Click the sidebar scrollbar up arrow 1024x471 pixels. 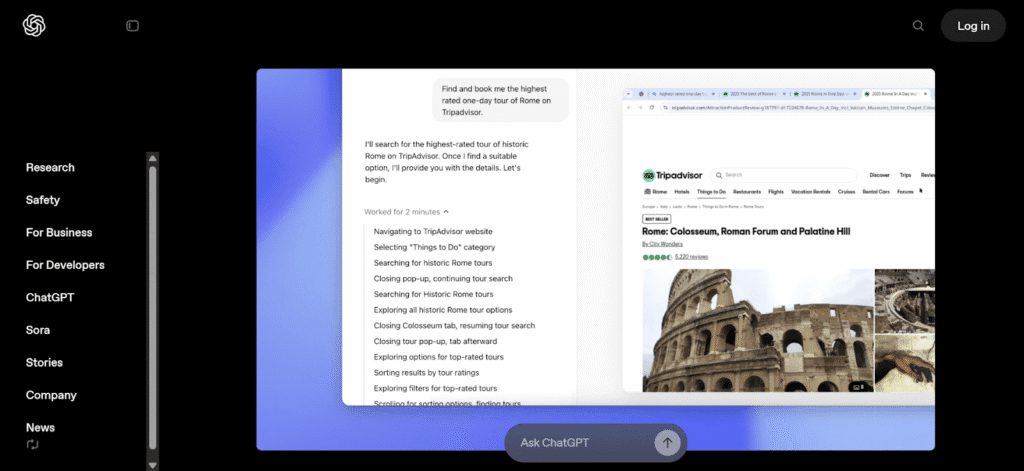click(152, 158)
